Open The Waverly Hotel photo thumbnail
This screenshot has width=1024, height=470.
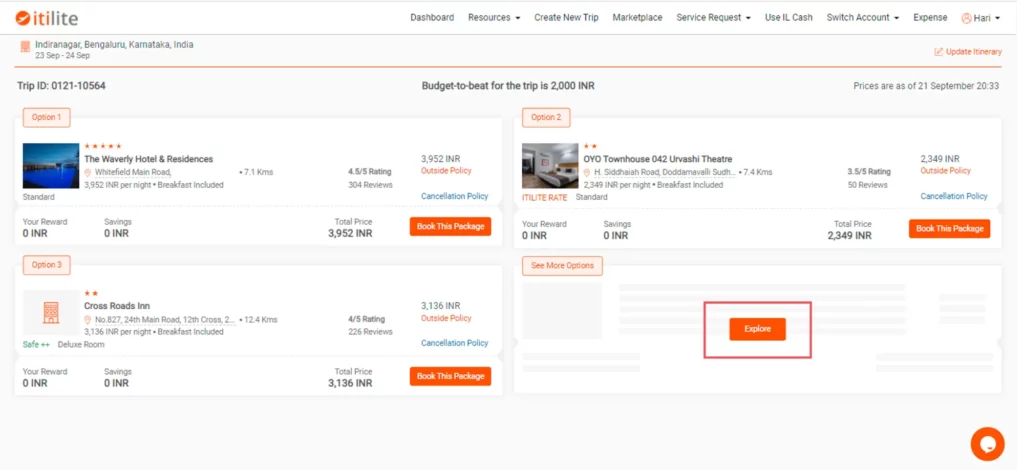coord(51,166)
